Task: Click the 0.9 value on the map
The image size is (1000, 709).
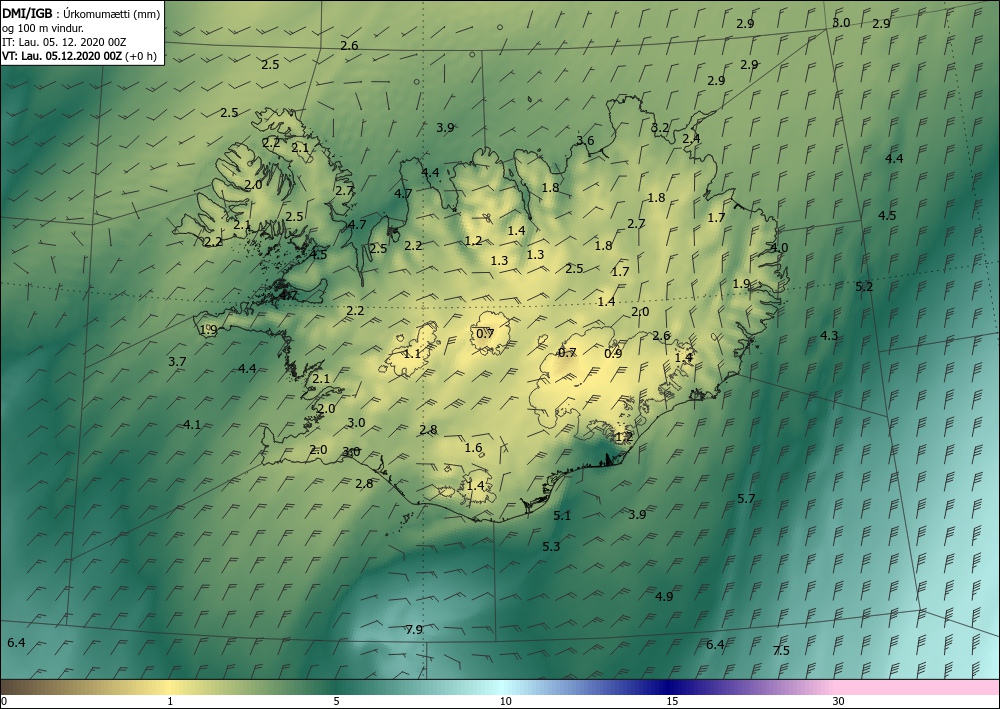Action: pos(613,353)
